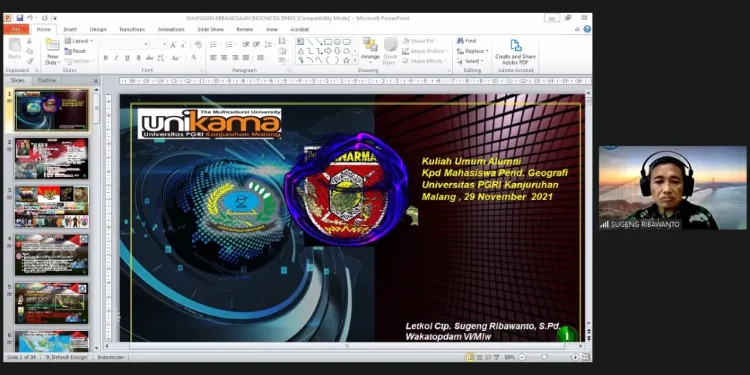Switch to the Slide Show tab
Viewport: 750px width, 375px height.
pos(211,29)
